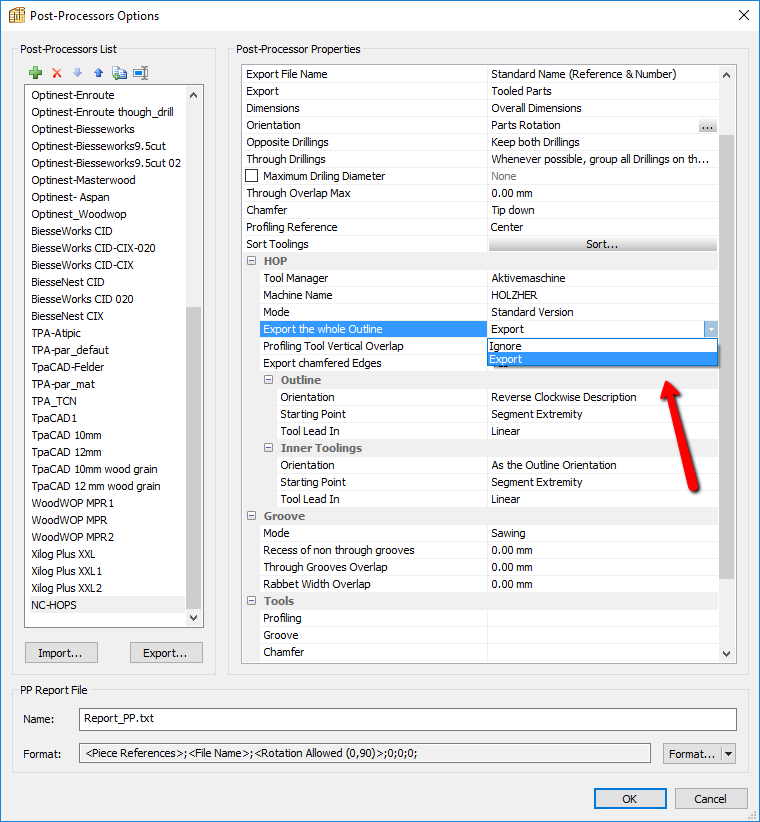Rename the selected post-processor icon
760x822 pixels.
coord(140,73)
